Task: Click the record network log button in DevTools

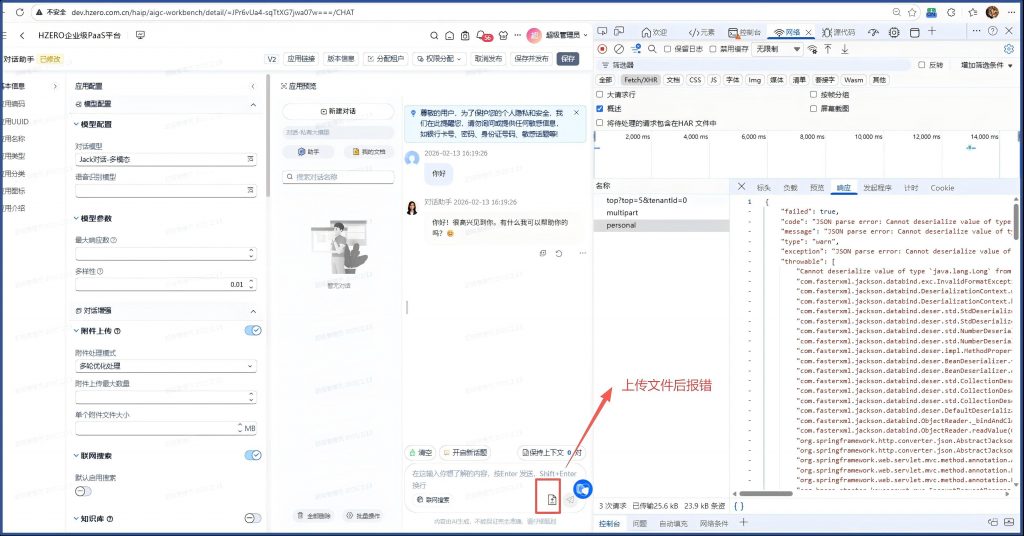Action: click(x=602, y=48)
